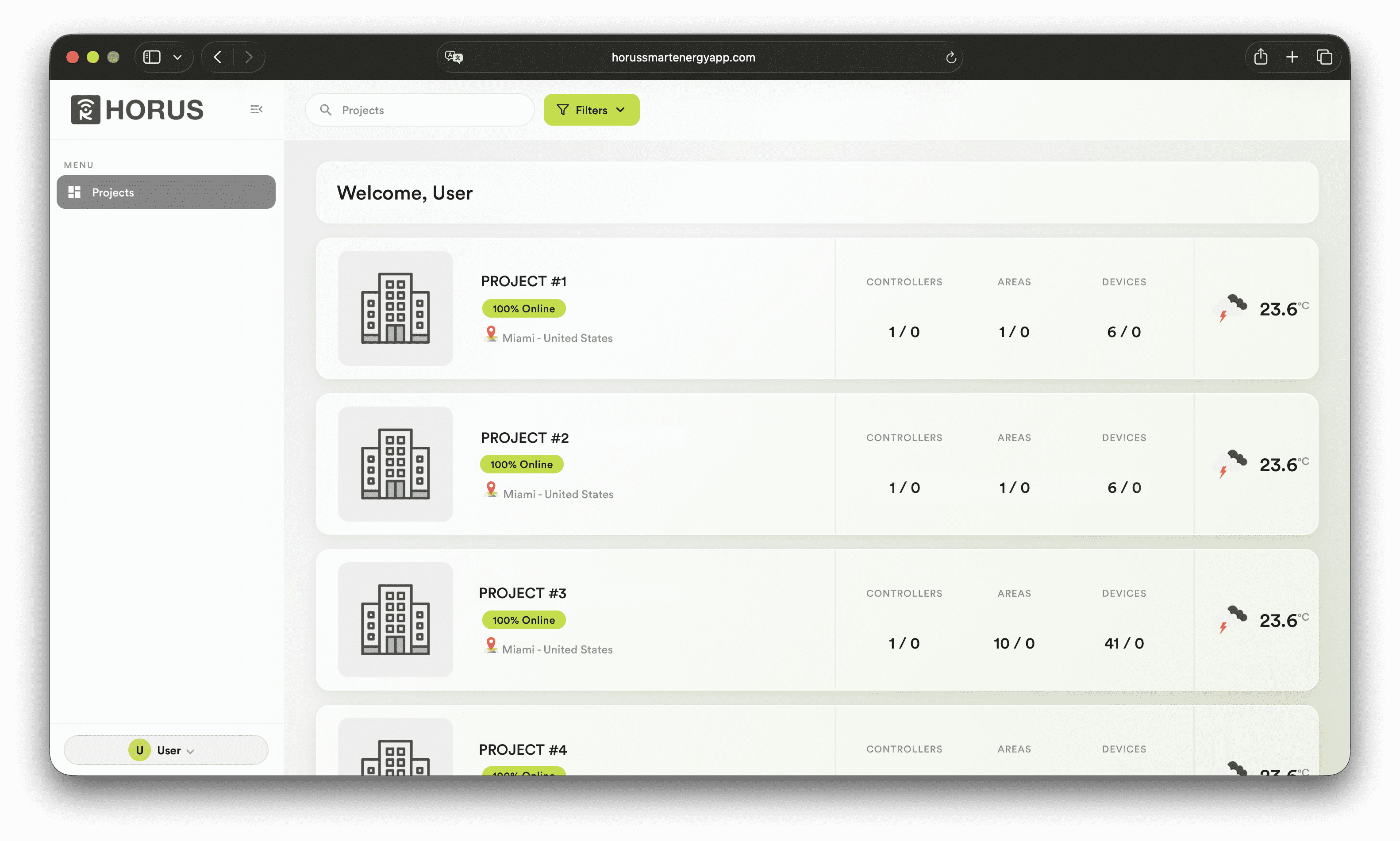Click the green U user avatar
The image size is (1400, 841).
139,750
